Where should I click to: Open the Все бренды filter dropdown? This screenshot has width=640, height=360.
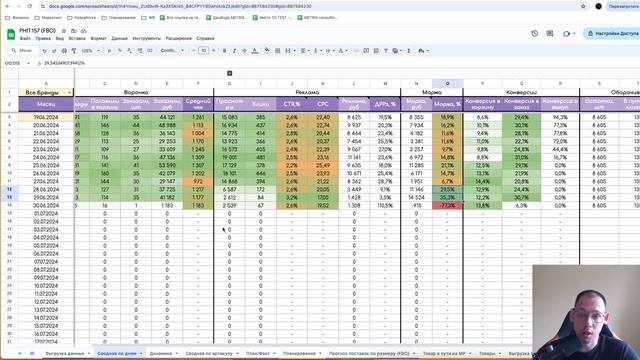click(69, 93)
